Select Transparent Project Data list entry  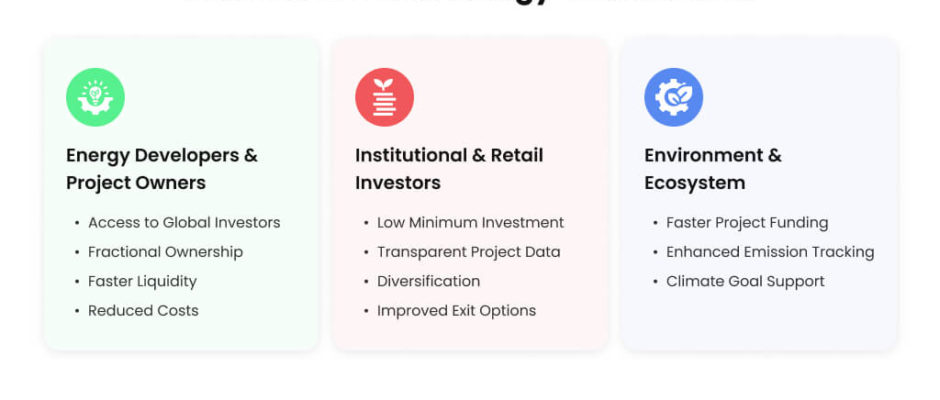point(468,252)
